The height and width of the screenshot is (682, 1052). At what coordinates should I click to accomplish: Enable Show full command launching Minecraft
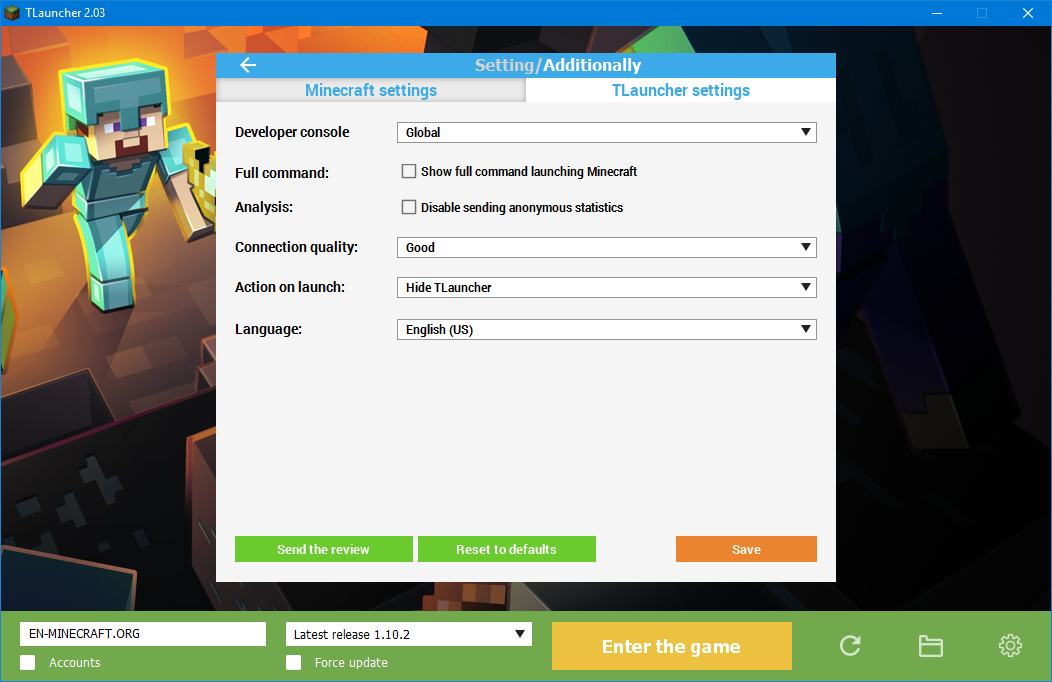pyautogui.click(x=409, y=172)
